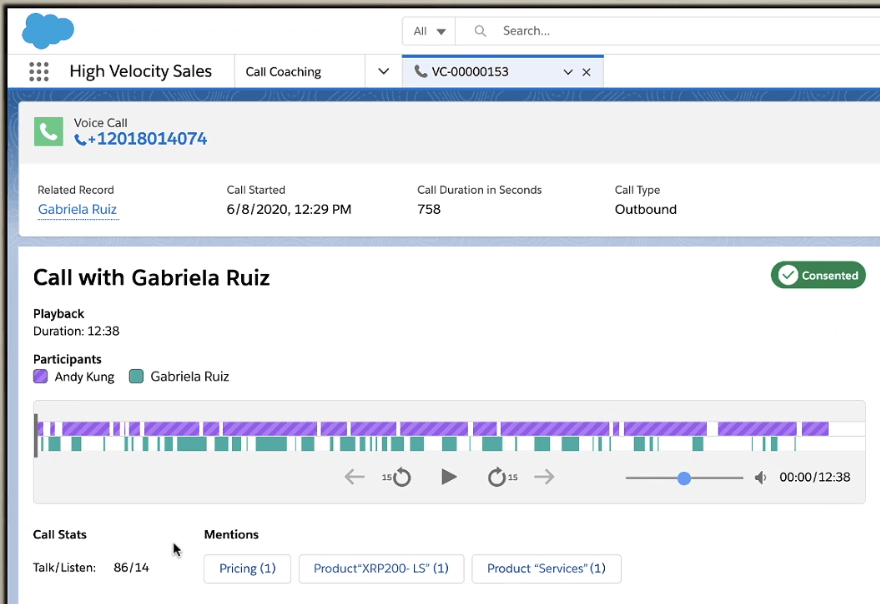Click the Call with Gabriela Ruiz heading
The image size is (880, 604).
tap(152, 278)
